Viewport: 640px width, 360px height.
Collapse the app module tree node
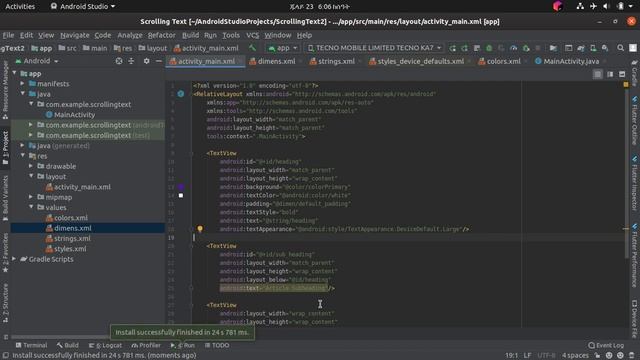[x=15, y=73]
